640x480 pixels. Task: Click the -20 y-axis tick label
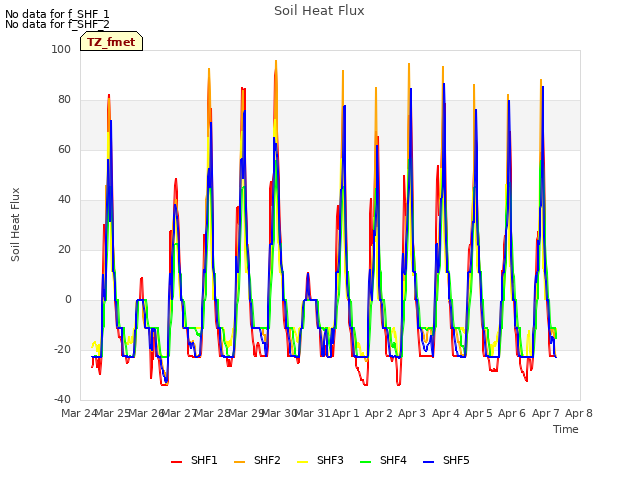point(62,349)
